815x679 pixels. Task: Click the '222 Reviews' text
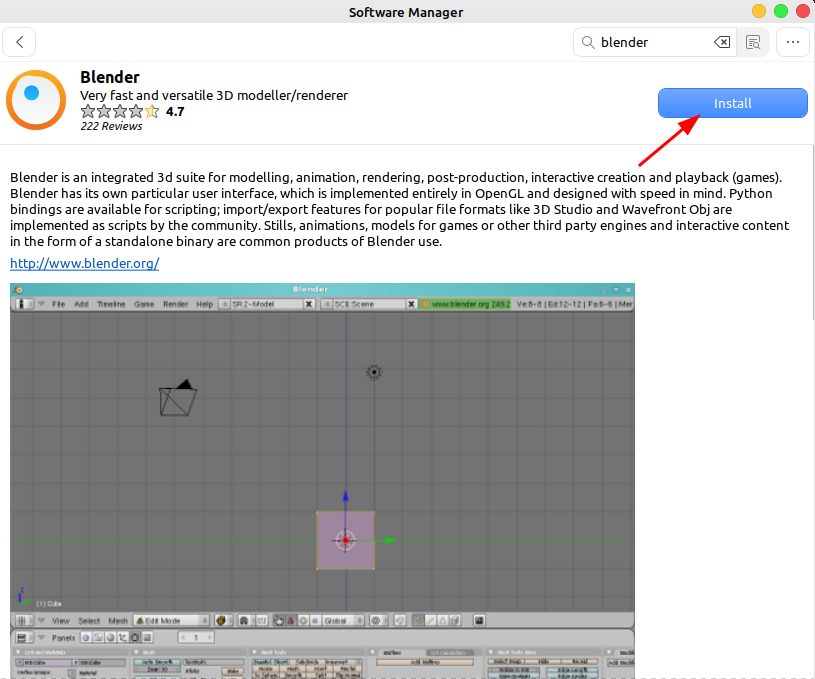[x=111, y=126]
